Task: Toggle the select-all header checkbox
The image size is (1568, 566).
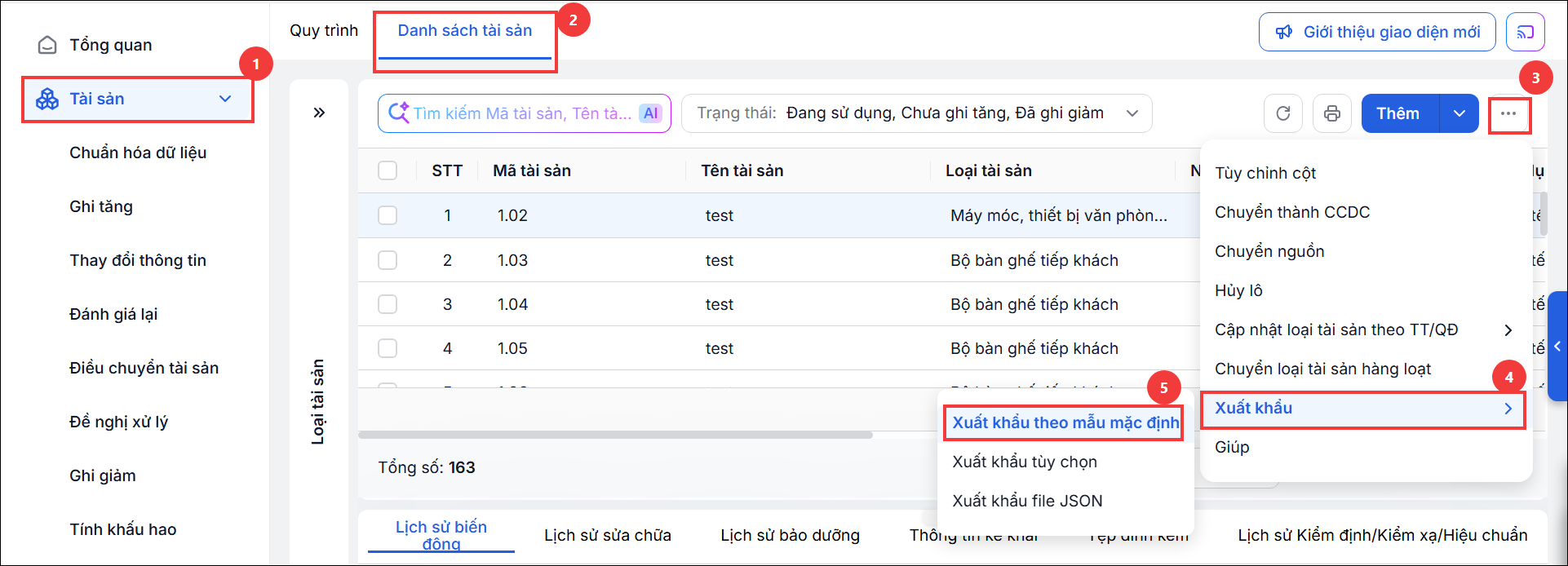Action: pos(388,170)
